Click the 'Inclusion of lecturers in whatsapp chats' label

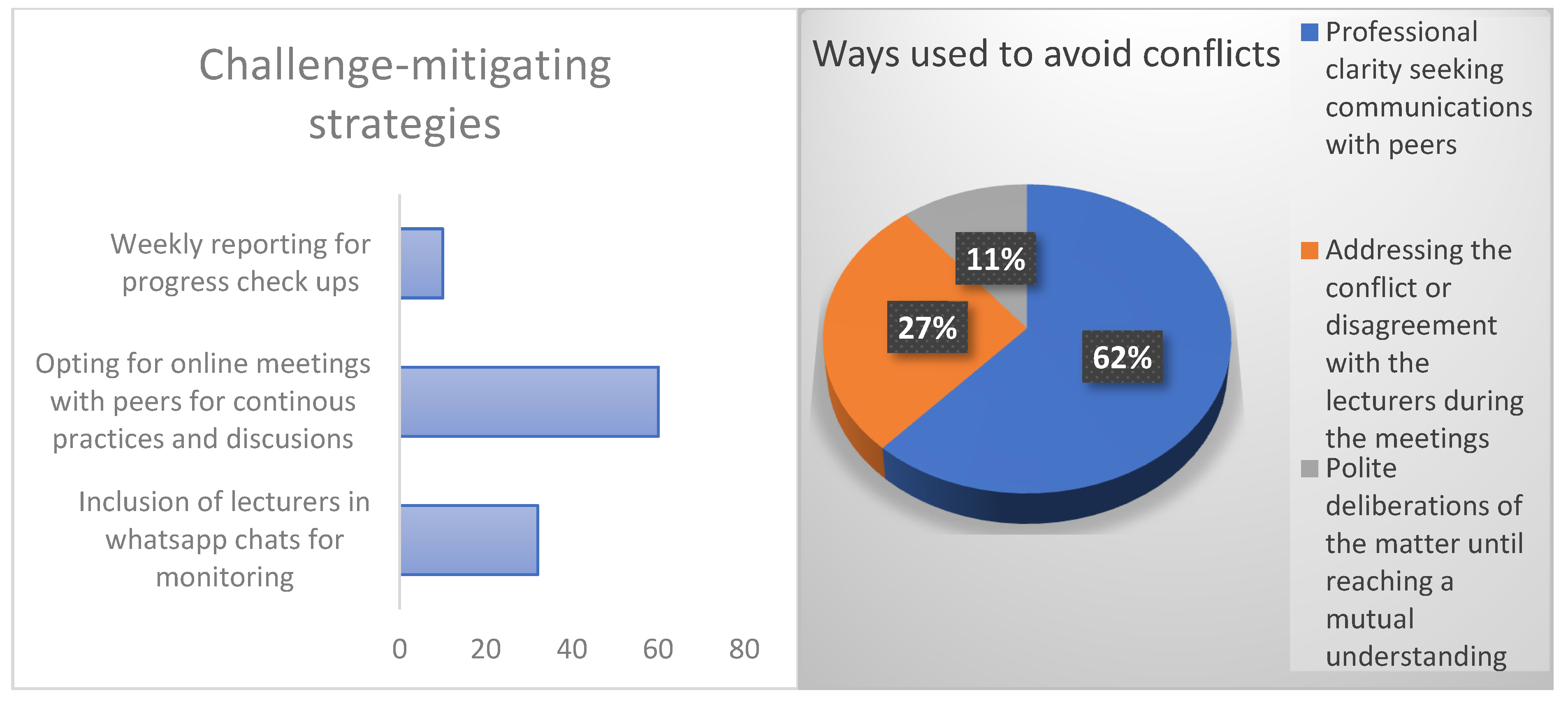click(x=224, y=539)
